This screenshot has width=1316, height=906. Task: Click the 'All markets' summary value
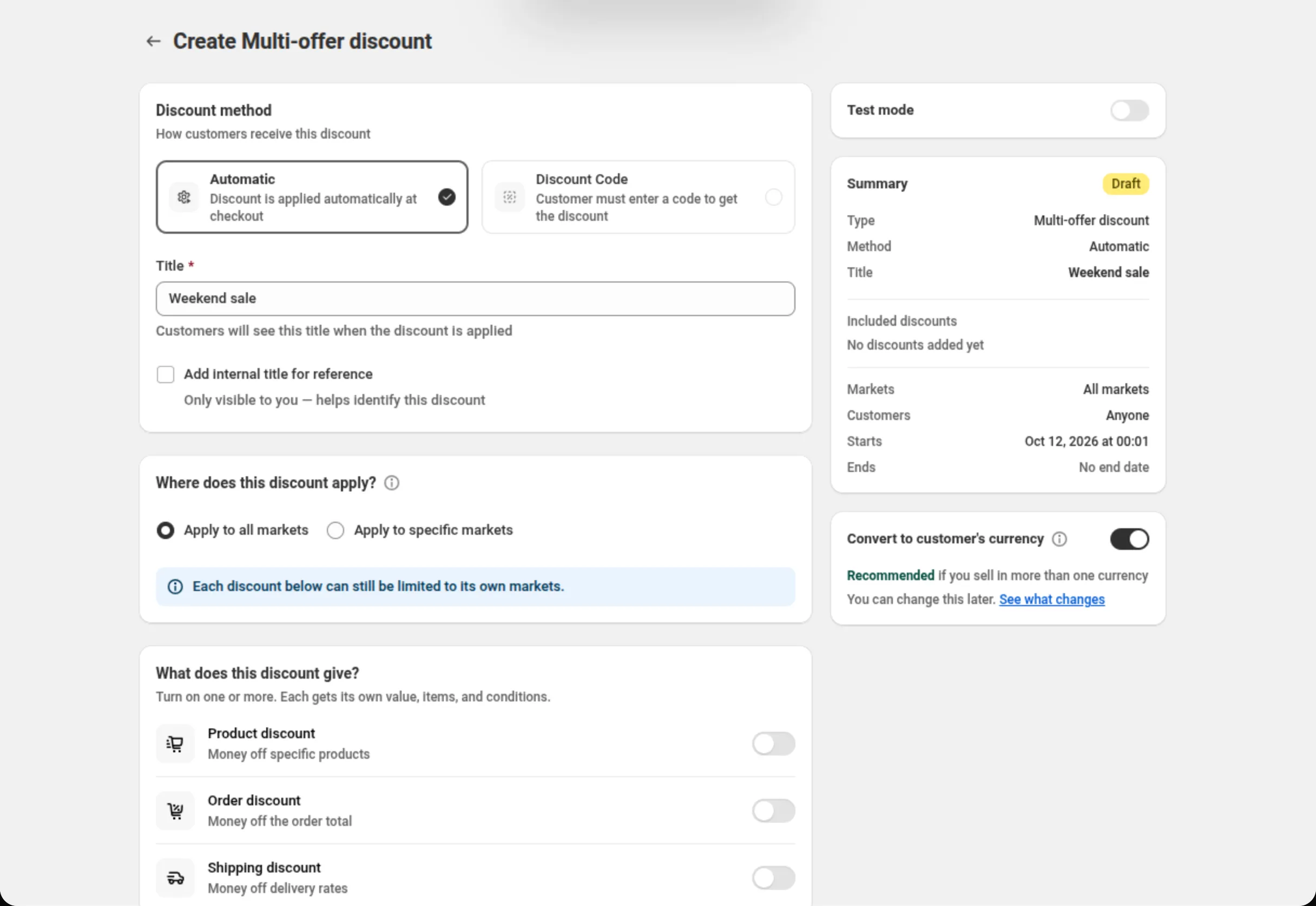(1116, 390)
